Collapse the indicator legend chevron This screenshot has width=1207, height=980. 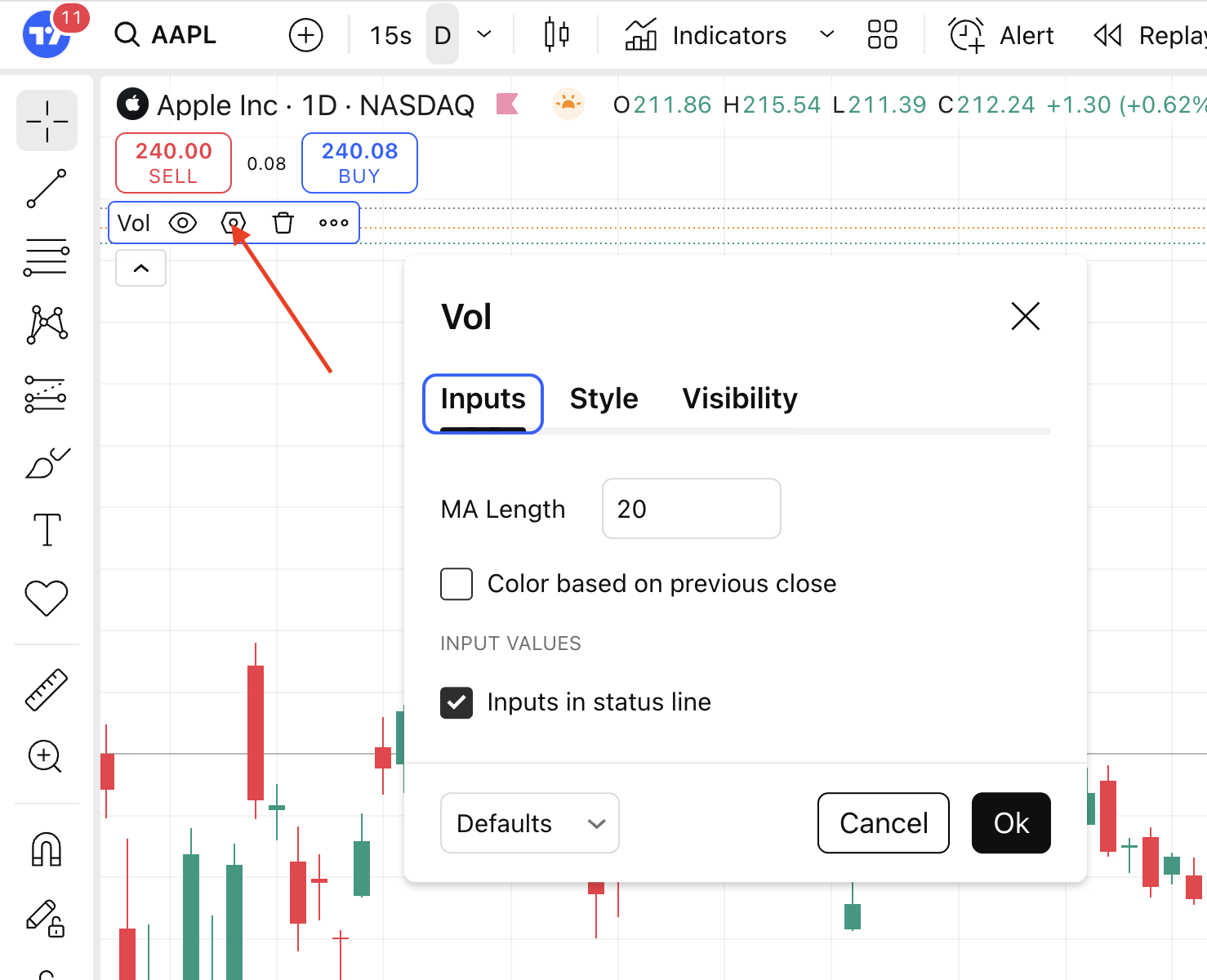(141, 268)
